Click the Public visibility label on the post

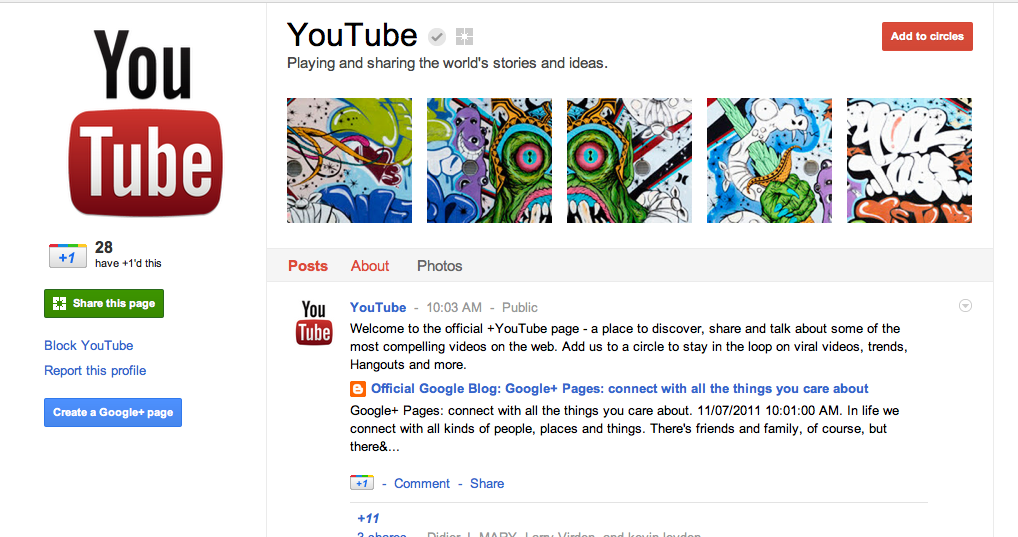(x=519, y=307)
